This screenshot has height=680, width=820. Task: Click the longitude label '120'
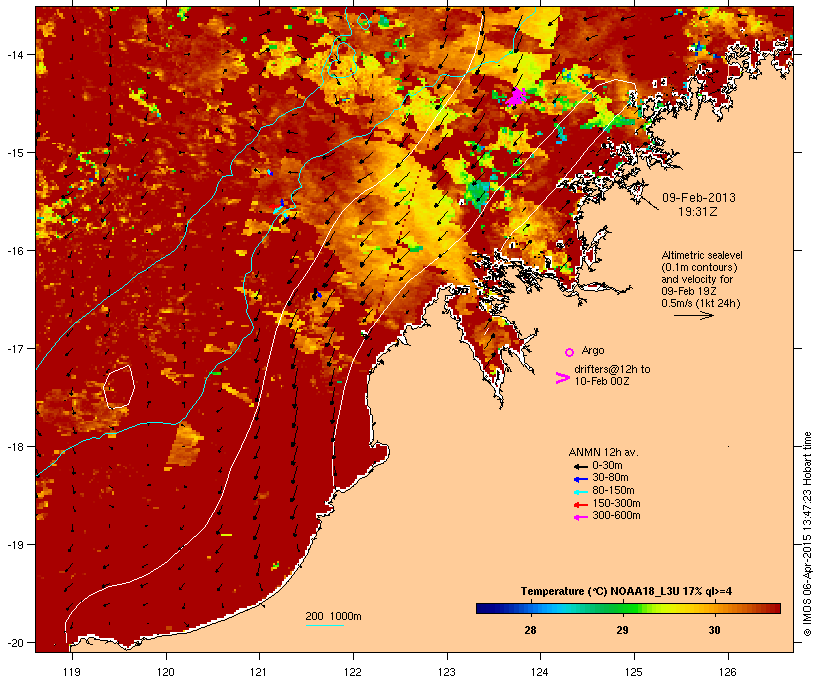166,672
